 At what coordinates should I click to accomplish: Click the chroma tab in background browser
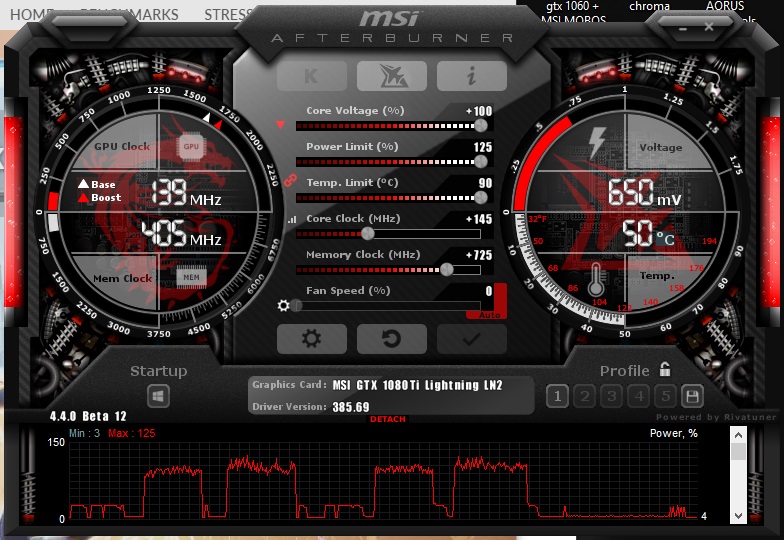[x=649, y=6]
